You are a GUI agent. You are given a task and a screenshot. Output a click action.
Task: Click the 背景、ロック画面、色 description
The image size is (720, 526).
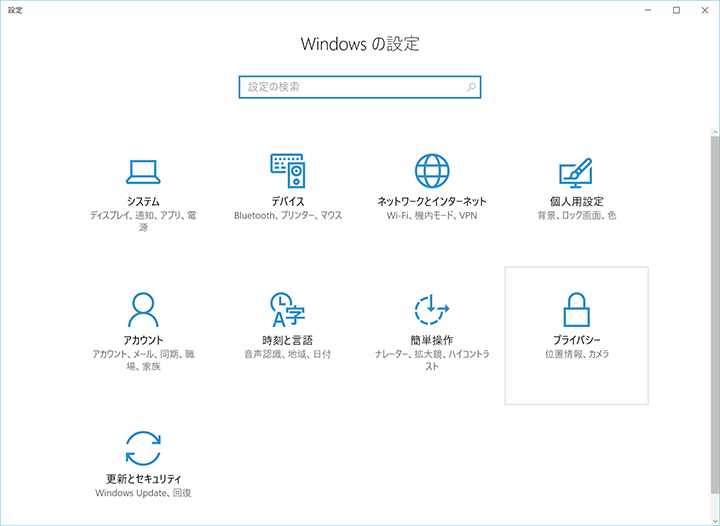click(577, 216)
